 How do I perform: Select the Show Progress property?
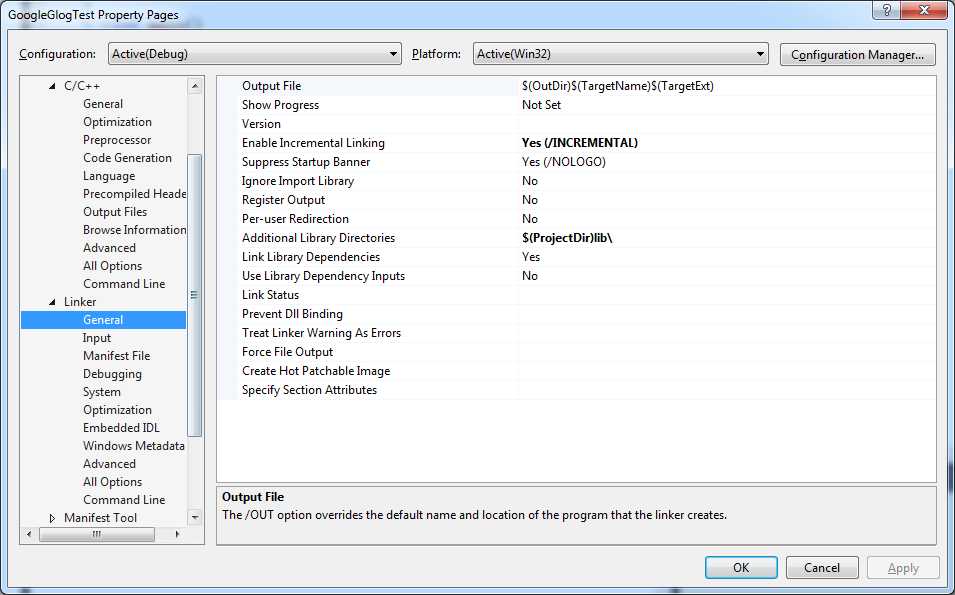(280, 105)
